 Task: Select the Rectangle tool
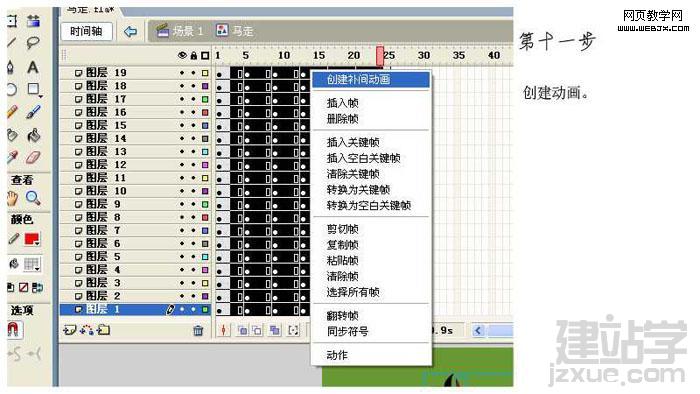[x=33, y=89]
